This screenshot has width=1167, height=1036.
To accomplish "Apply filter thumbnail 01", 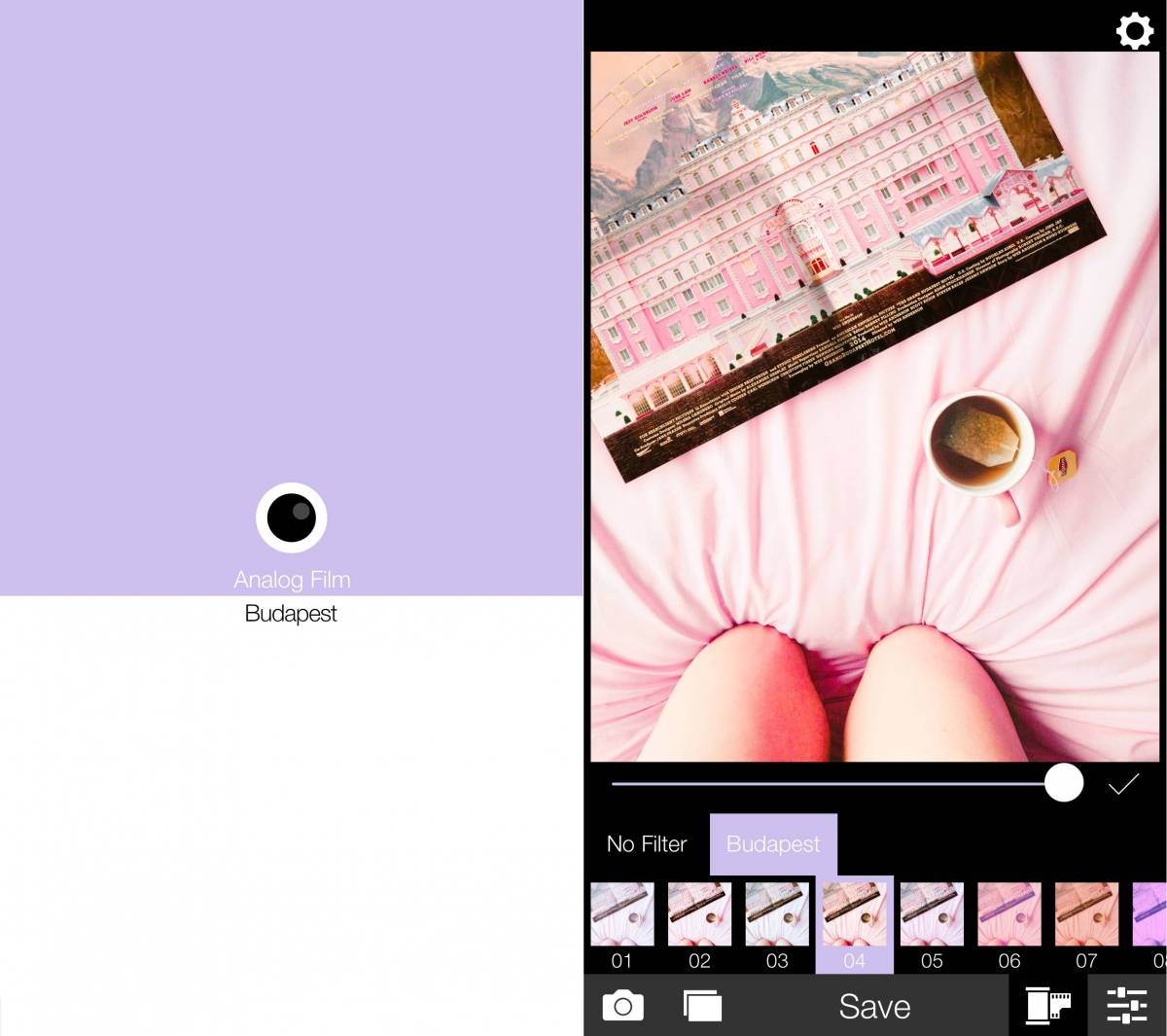I will tap(622, 916).
